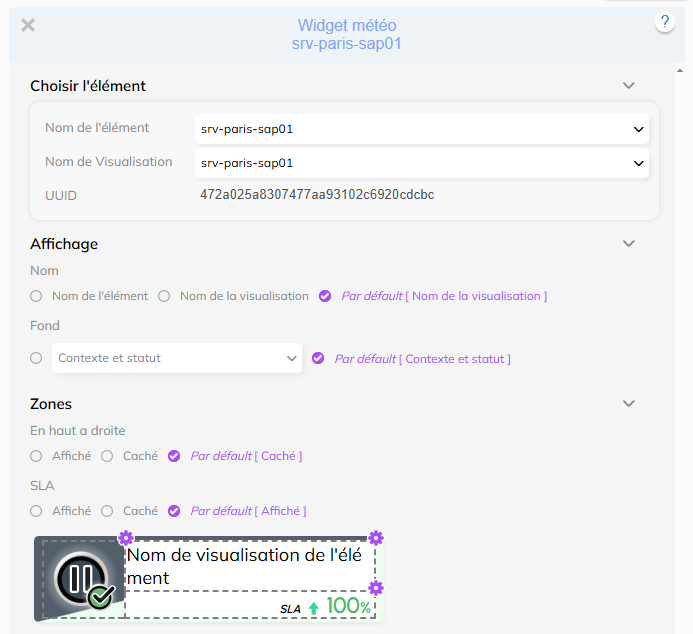
Task: Select 'Nom de l'élément' radio option
Action: pos(36,296)
